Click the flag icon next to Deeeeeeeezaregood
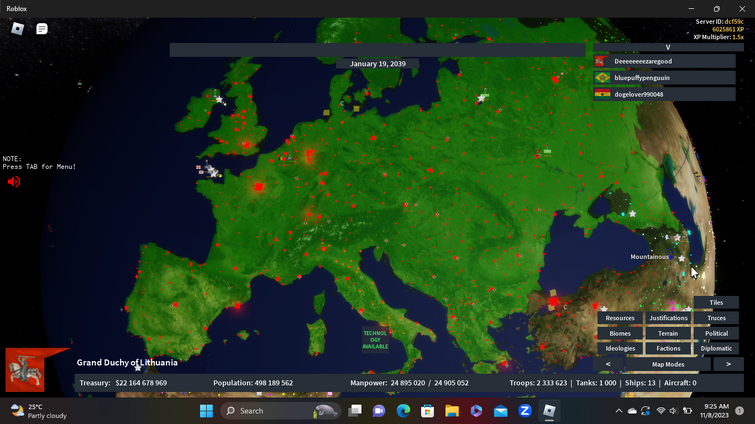755x424 pixels. (600, 61)
